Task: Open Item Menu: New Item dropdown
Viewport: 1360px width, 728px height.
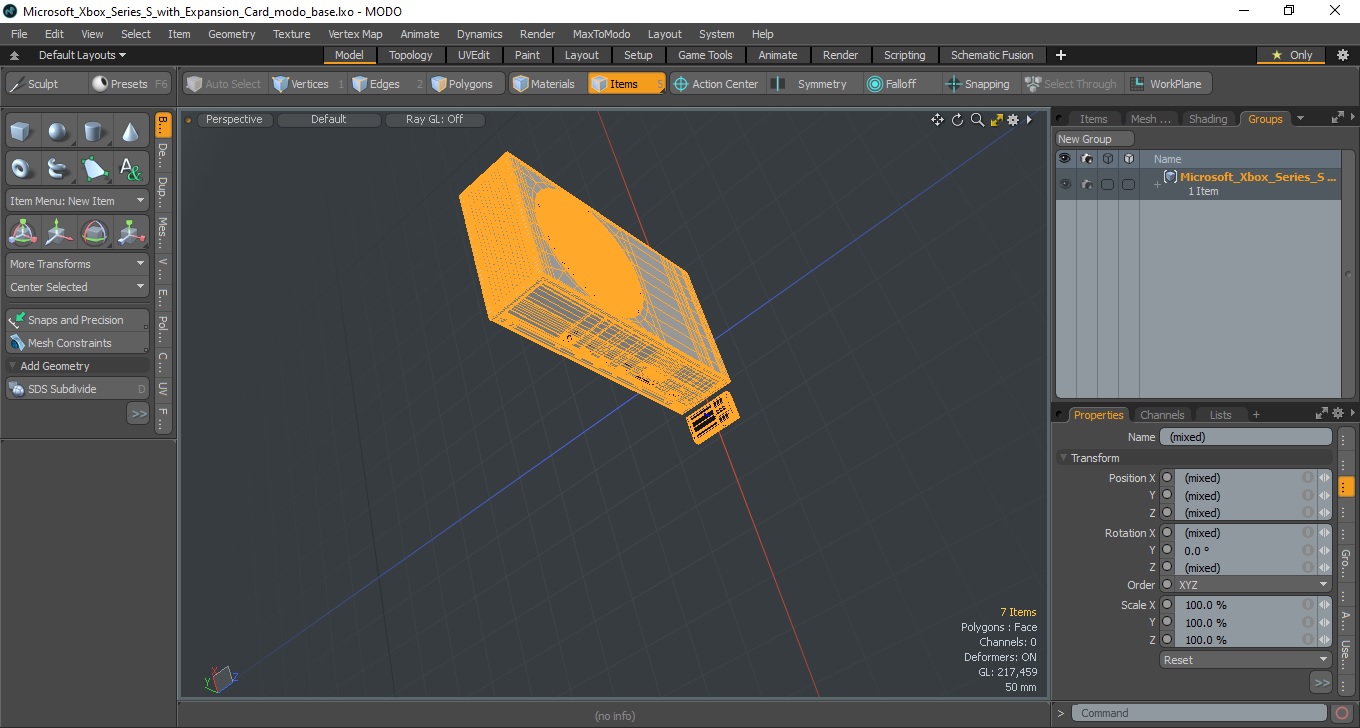Action: pyautogui.click(x=77, y=201)
